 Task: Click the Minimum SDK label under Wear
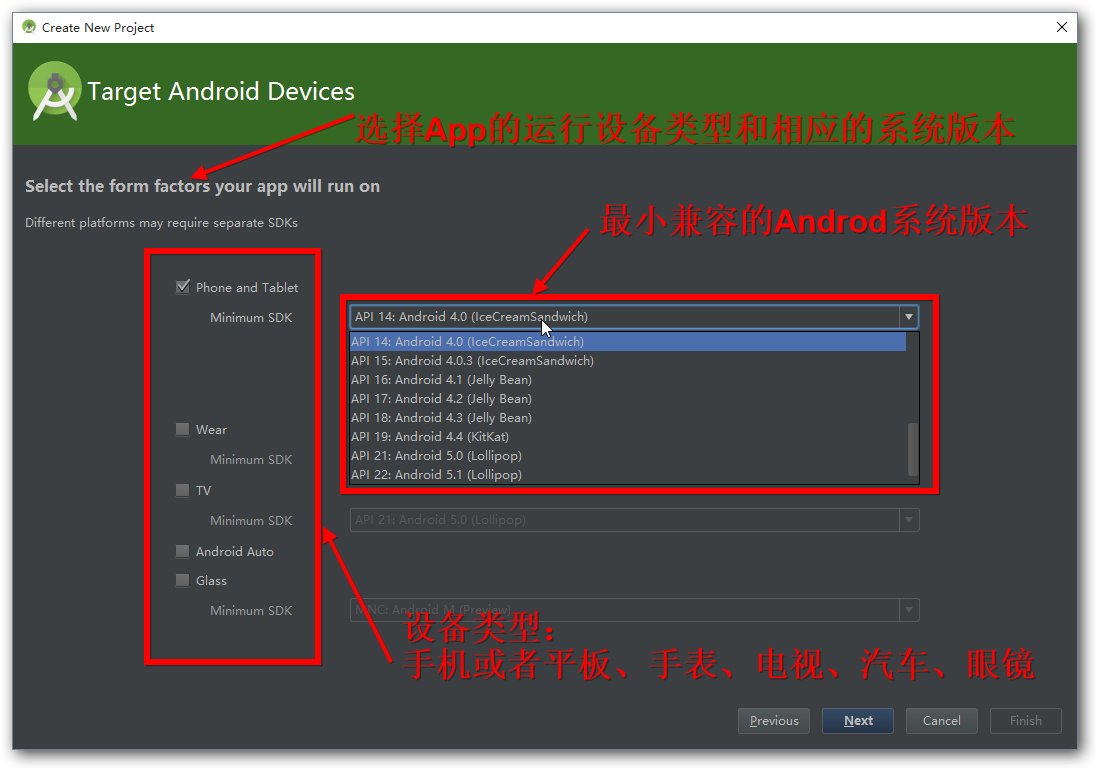coord(251,459)
